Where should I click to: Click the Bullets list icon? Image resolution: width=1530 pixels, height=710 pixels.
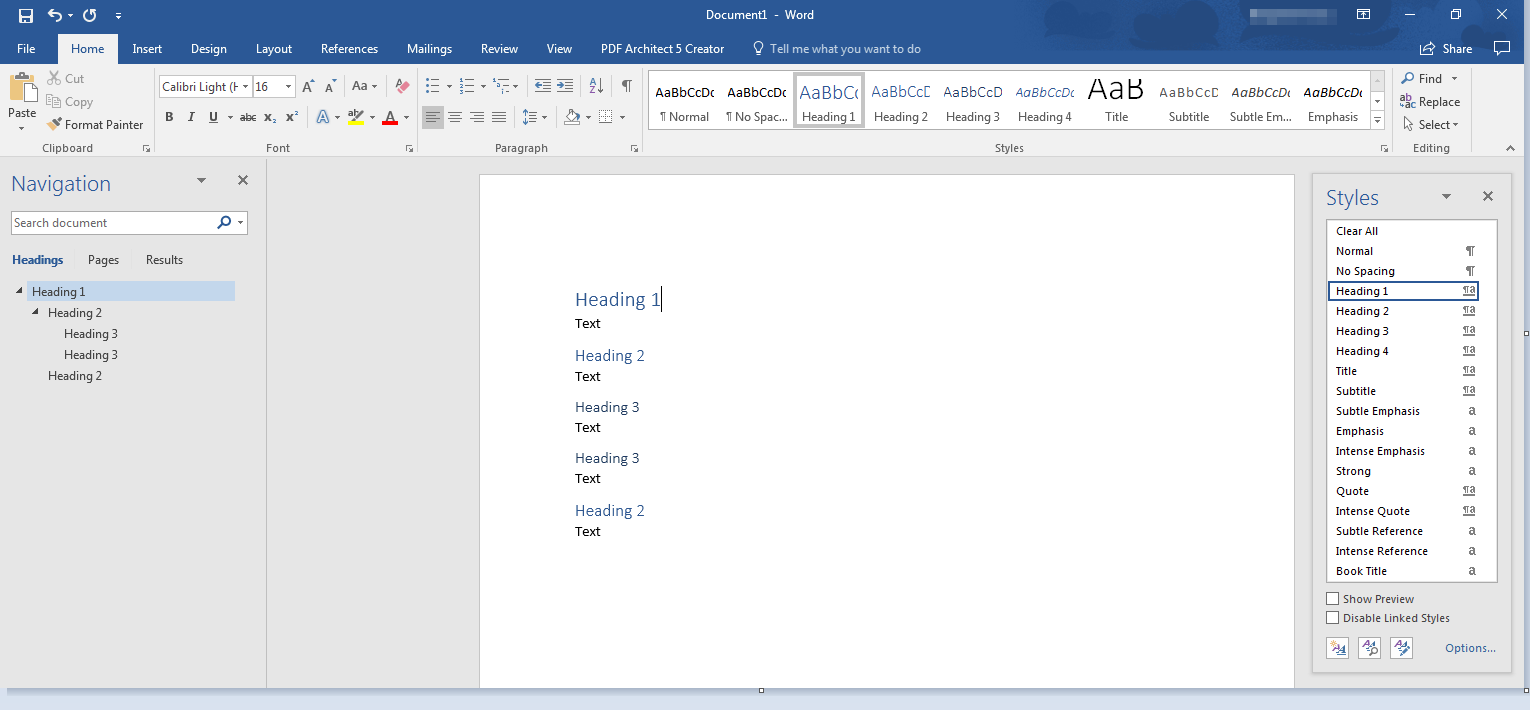[x=432, y=87]
